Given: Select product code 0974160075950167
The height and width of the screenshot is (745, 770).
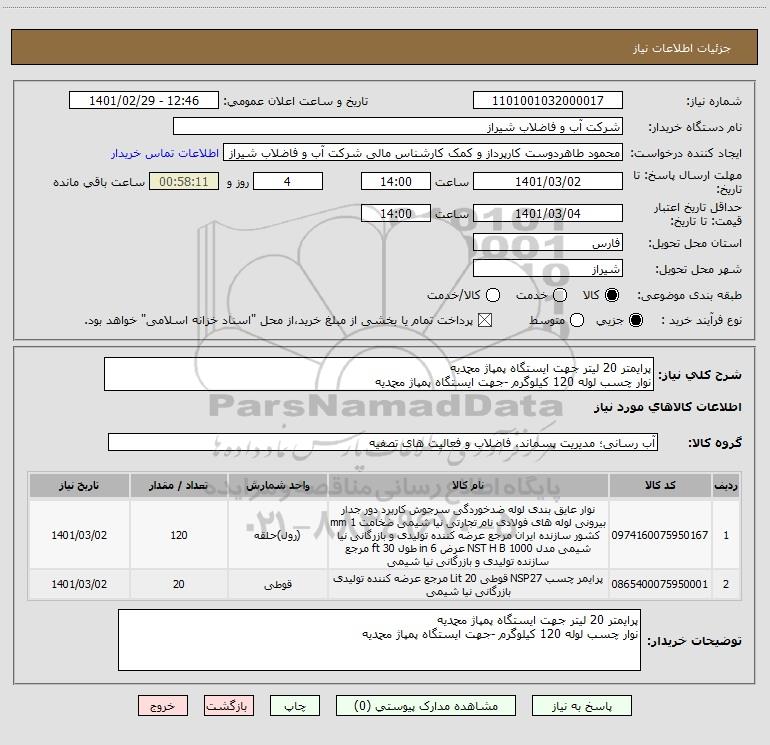Looking at the screenshot, I should click(660, 535).
